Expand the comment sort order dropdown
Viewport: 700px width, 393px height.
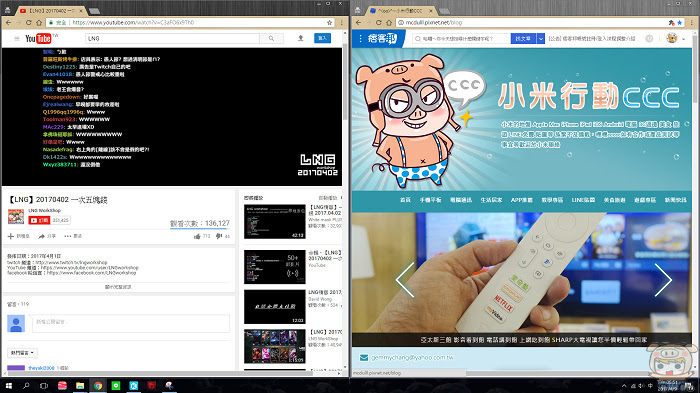click(x=22, y=353)
